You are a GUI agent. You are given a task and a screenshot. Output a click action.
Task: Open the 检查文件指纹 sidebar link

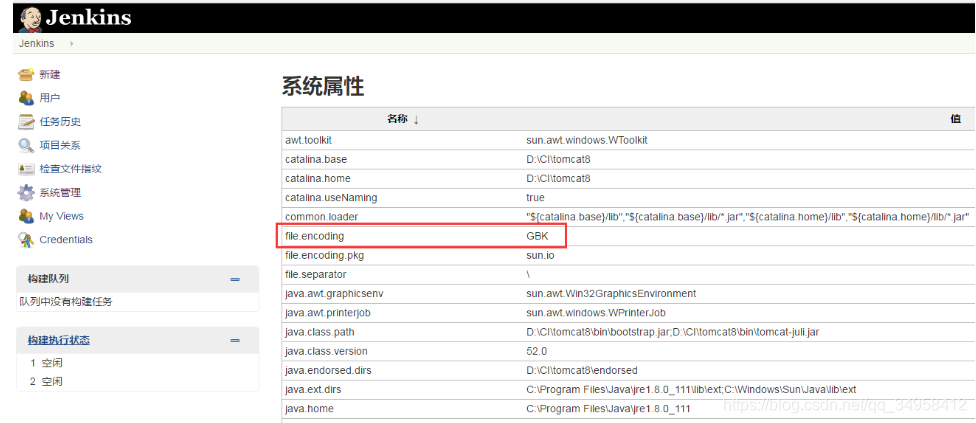tap(70, 169)
